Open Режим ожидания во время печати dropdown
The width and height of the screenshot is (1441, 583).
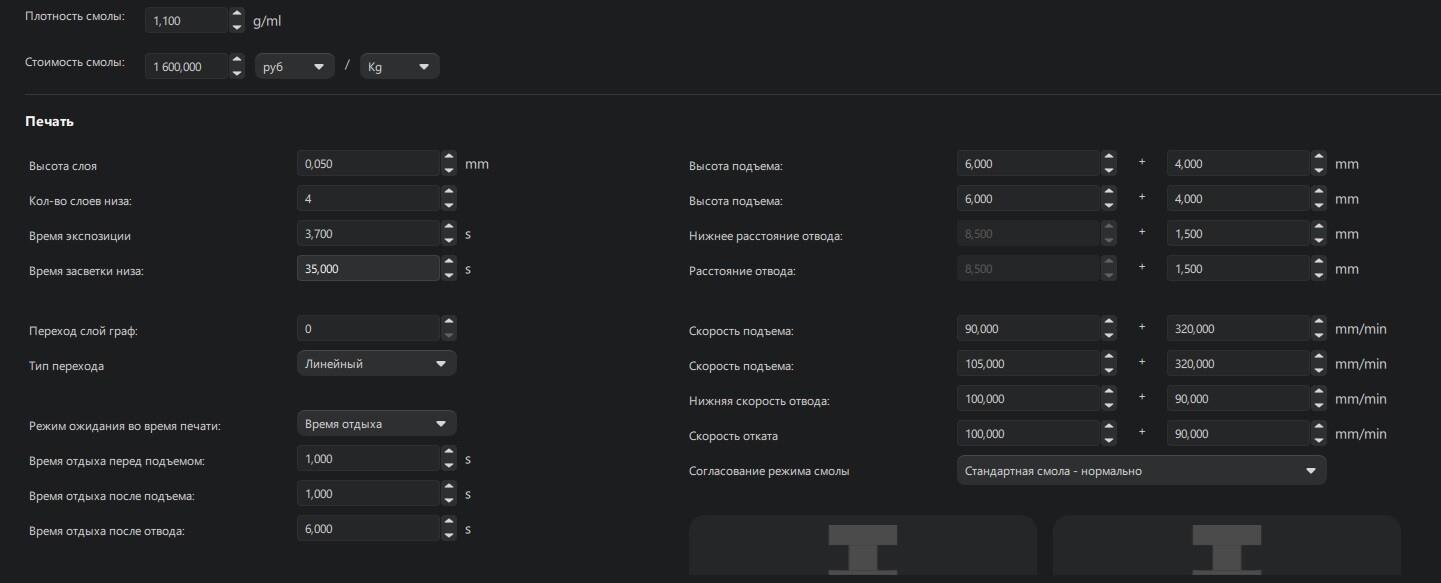click(376, 424)
